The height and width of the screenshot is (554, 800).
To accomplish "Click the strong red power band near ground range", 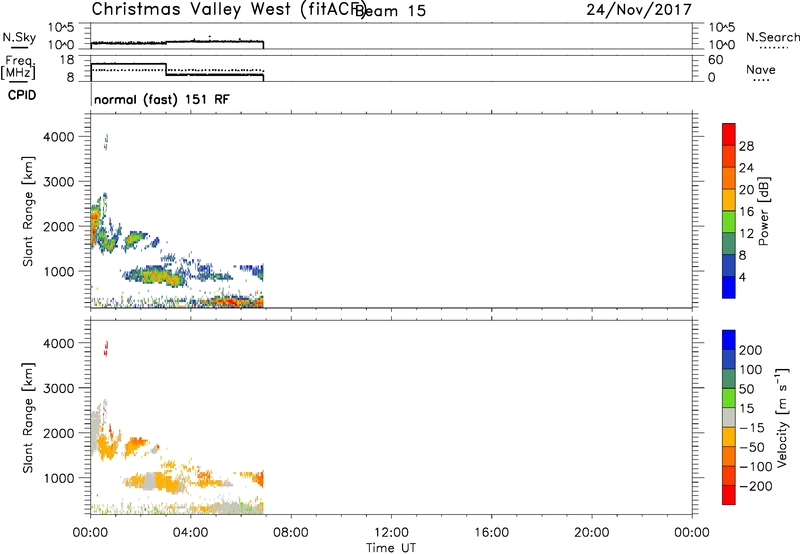I will [x=230, y=301].
